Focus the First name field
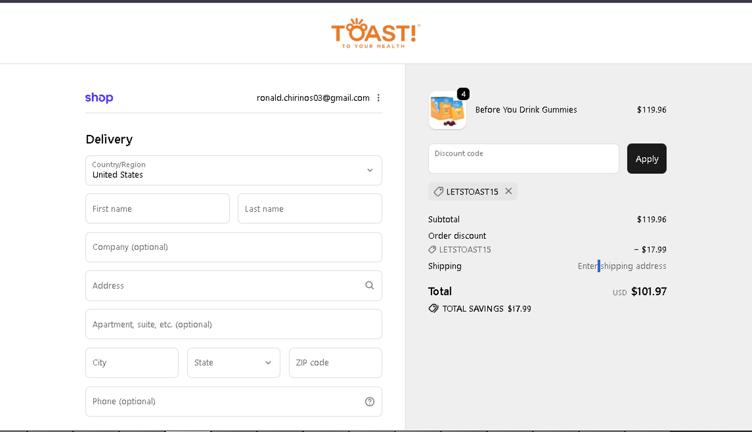This screenshot has height=432, width=752. [x=157, y=209]
